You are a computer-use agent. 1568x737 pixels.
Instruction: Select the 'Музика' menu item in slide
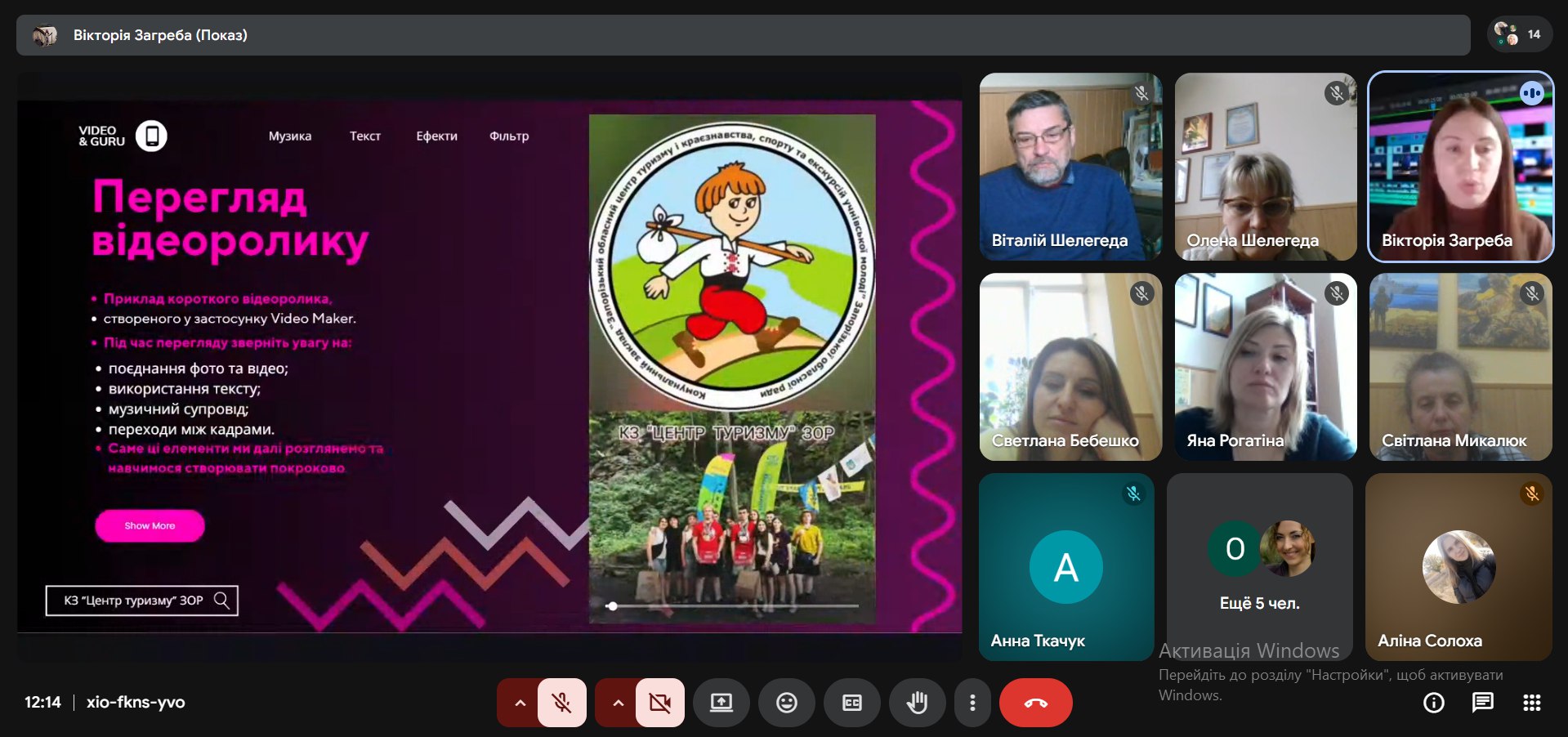coord(290,136)
